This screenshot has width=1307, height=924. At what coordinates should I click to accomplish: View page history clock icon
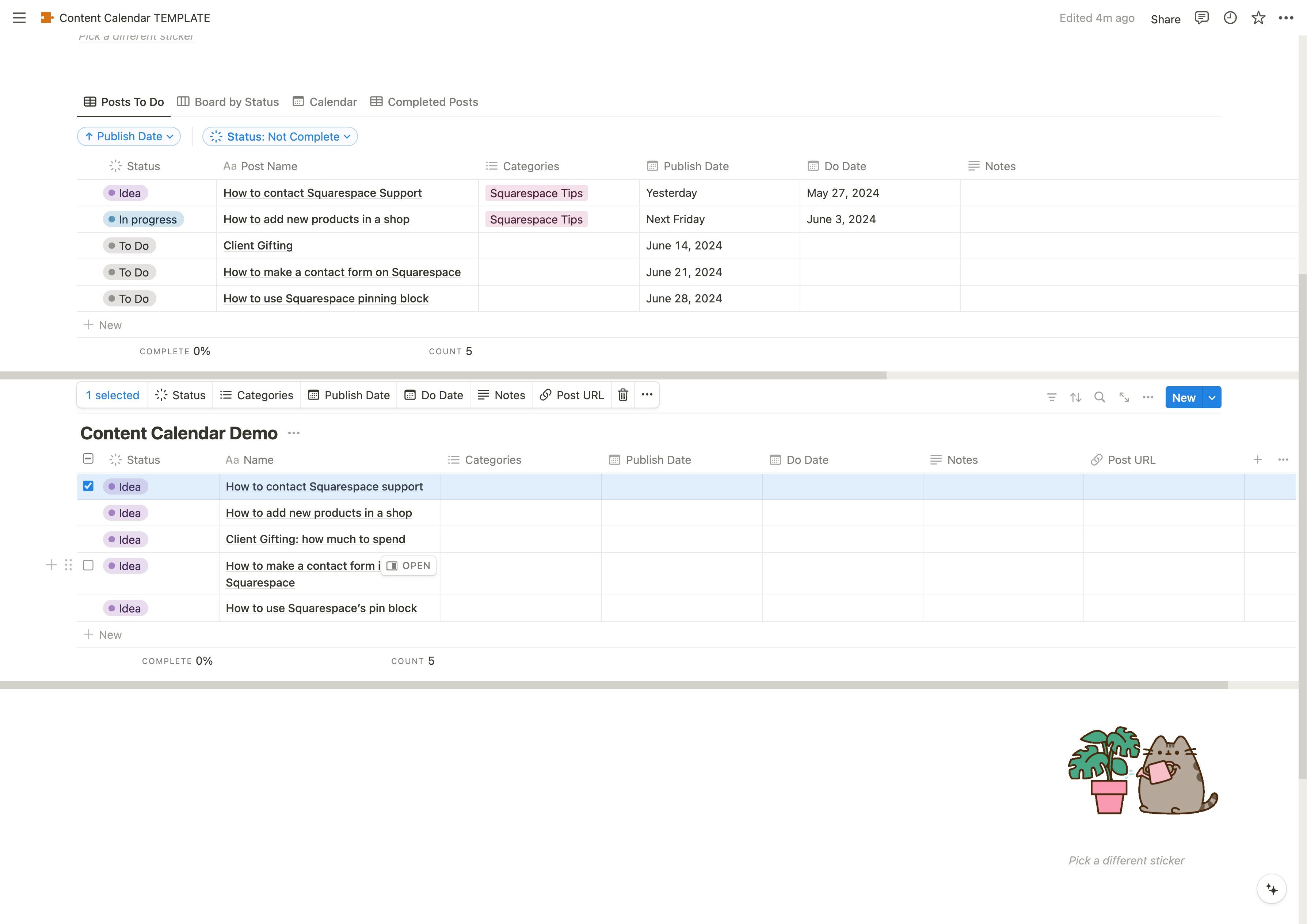tap(1230, 18)
